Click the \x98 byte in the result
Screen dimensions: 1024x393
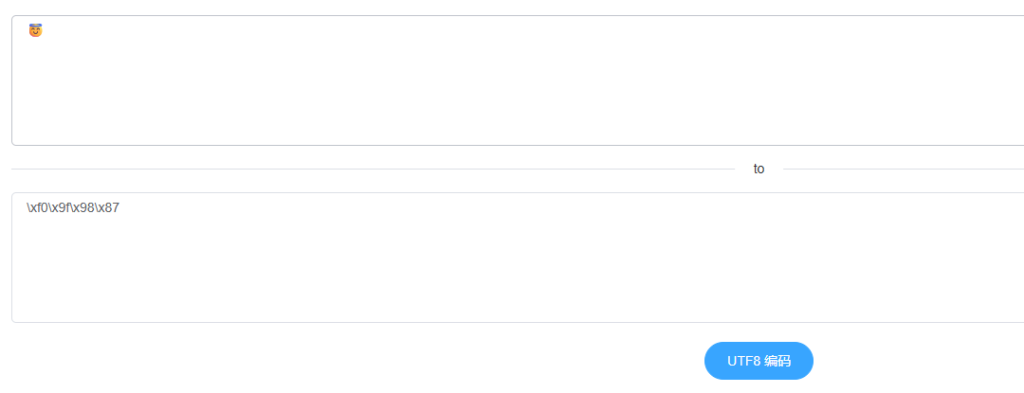click(x=84, y=208)
